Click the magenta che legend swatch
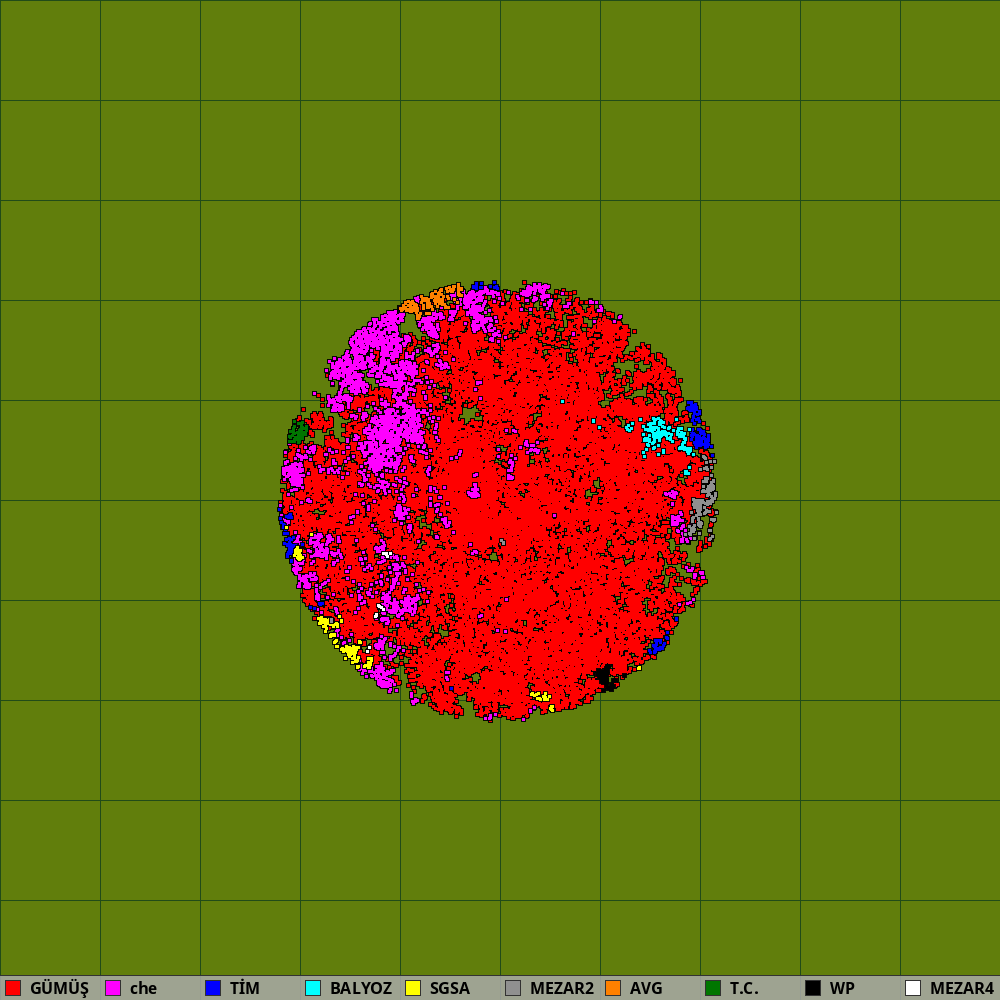Viewport: 1000px width, 1000px height. [x=113, y=988]
